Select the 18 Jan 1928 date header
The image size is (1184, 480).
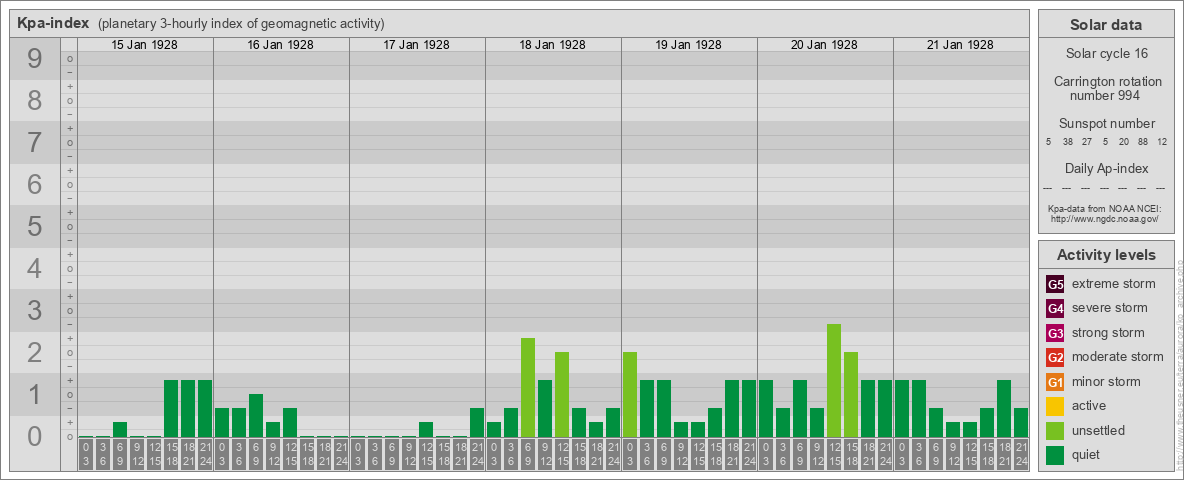tap(553, 45)
